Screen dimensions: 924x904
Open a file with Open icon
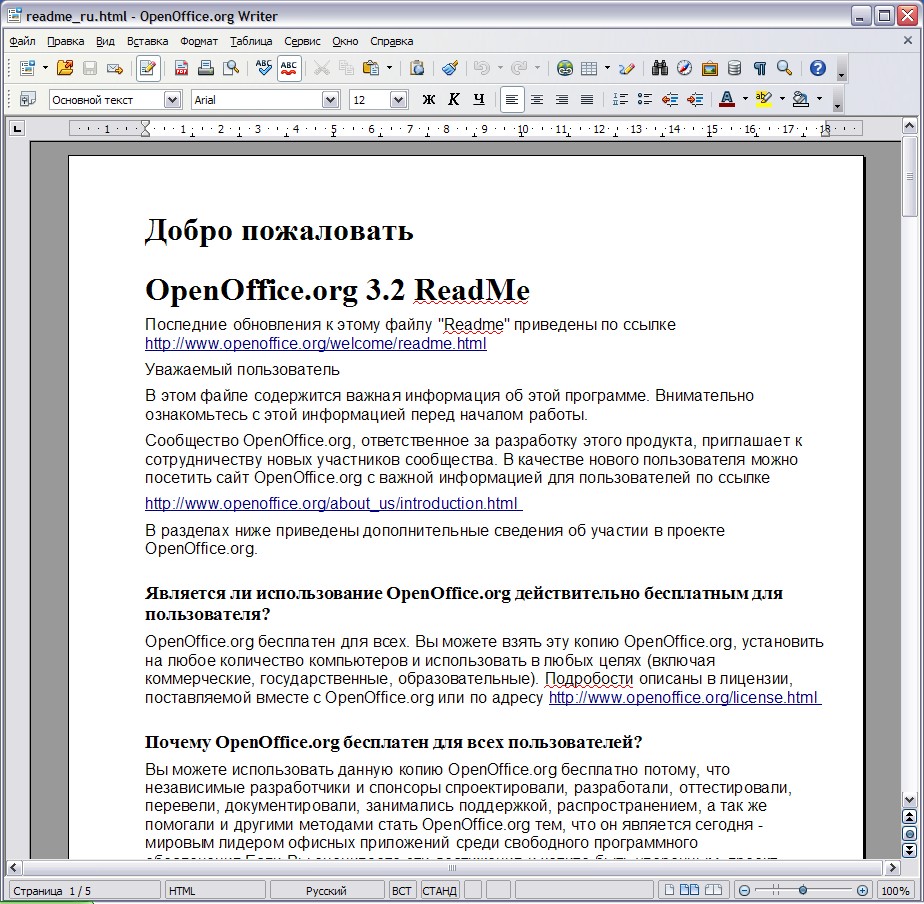65,68
